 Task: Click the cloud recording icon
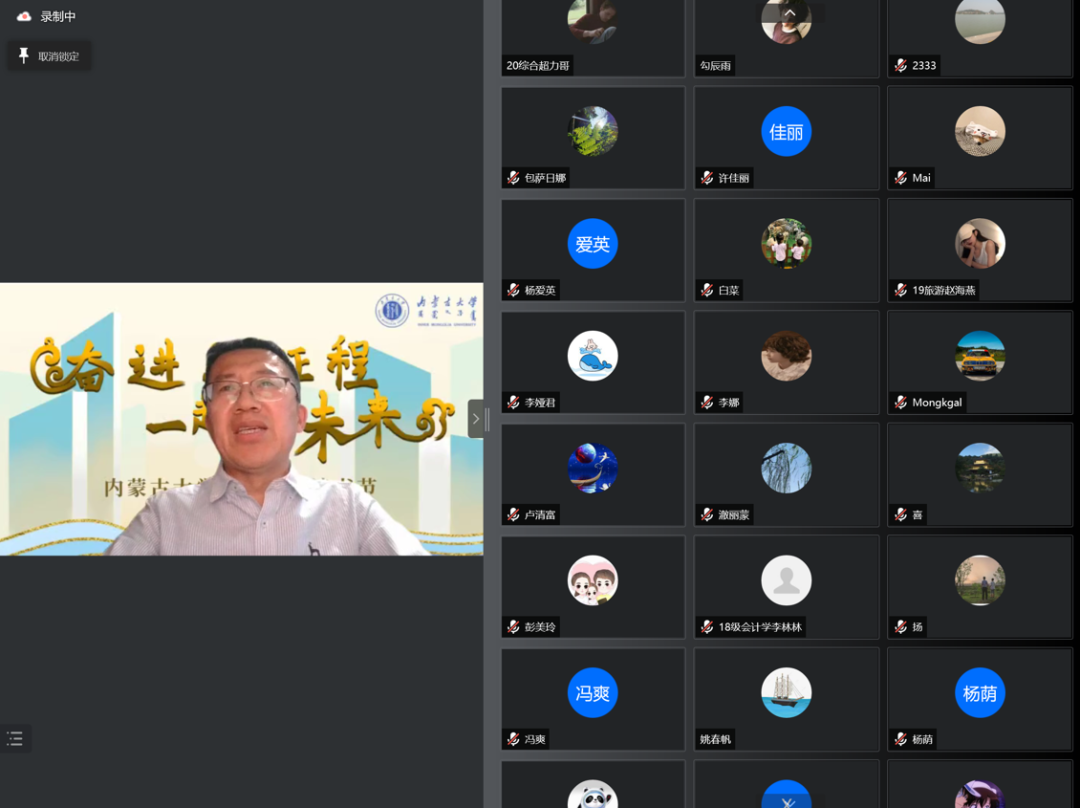24,16
